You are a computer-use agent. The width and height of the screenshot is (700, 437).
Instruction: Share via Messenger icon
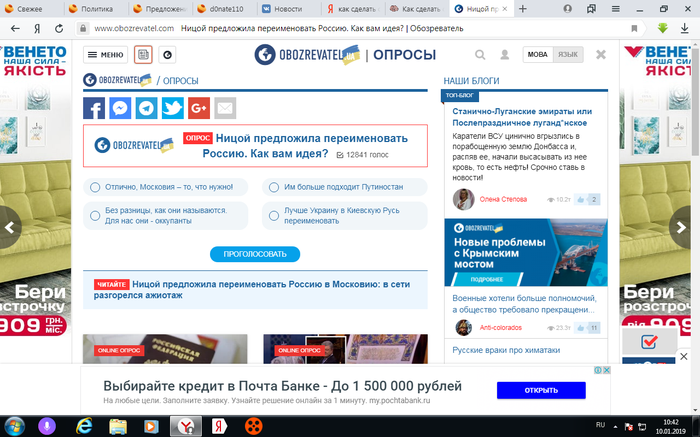tap(120, 108)
